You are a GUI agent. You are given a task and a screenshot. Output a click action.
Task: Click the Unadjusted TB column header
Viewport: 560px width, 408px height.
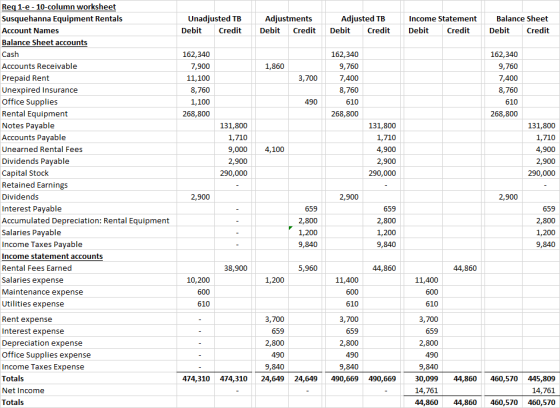(x=214, y=19)
